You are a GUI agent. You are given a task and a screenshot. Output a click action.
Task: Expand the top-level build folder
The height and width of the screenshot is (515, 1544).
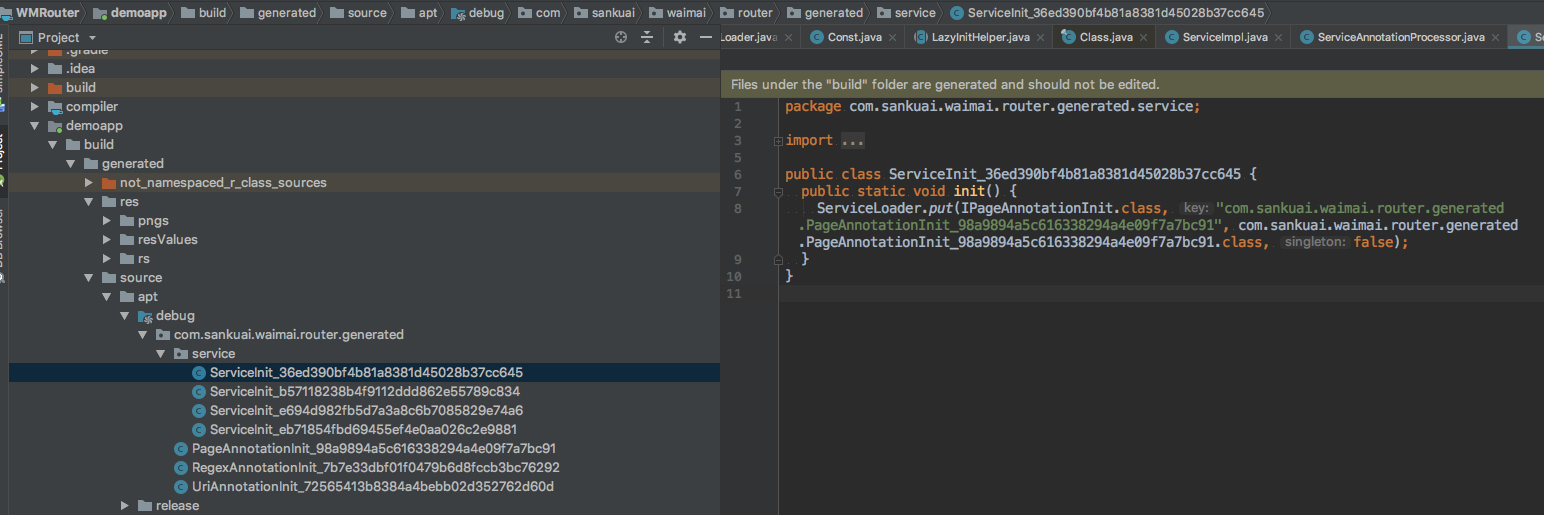click(x=35, y=87)
